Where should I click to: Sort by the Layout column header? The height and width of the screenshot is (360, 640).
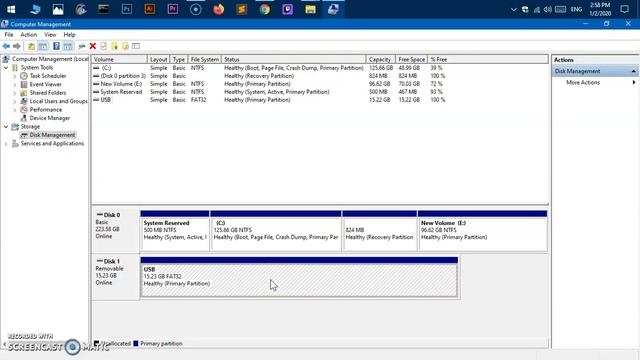pyautogui.click(x=158, y=59)
